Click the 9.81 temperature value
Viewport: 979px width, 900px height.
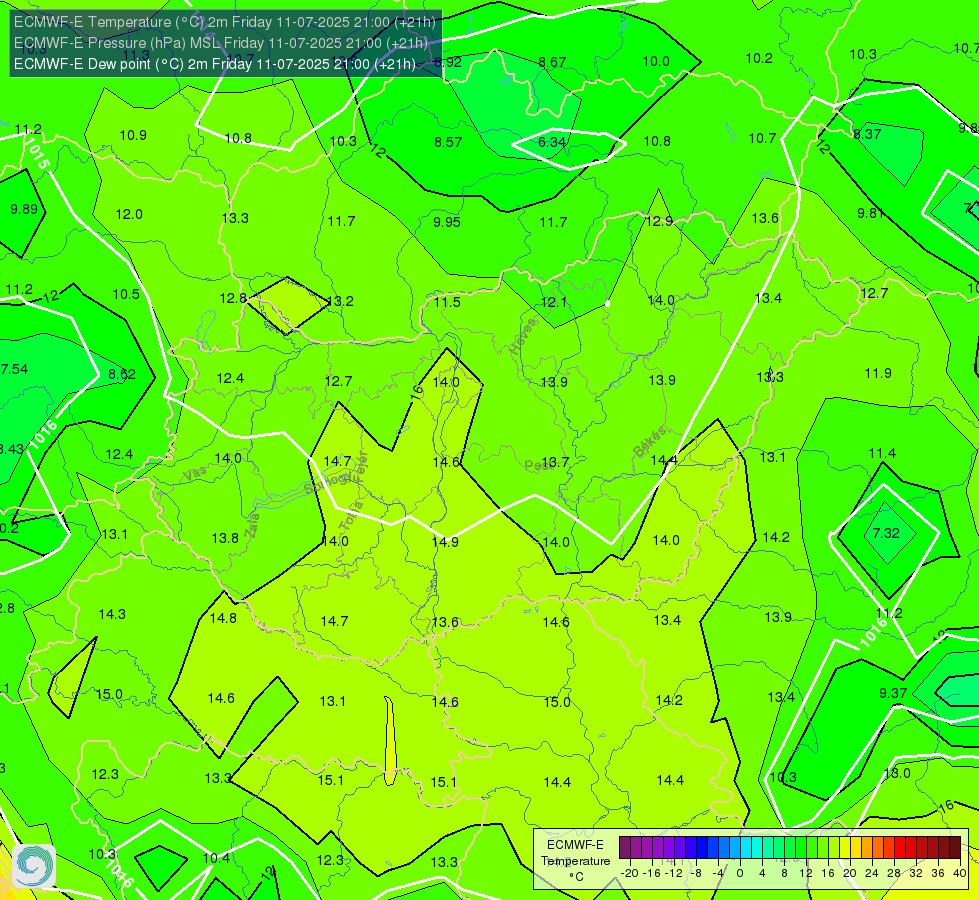pos(870,213)
